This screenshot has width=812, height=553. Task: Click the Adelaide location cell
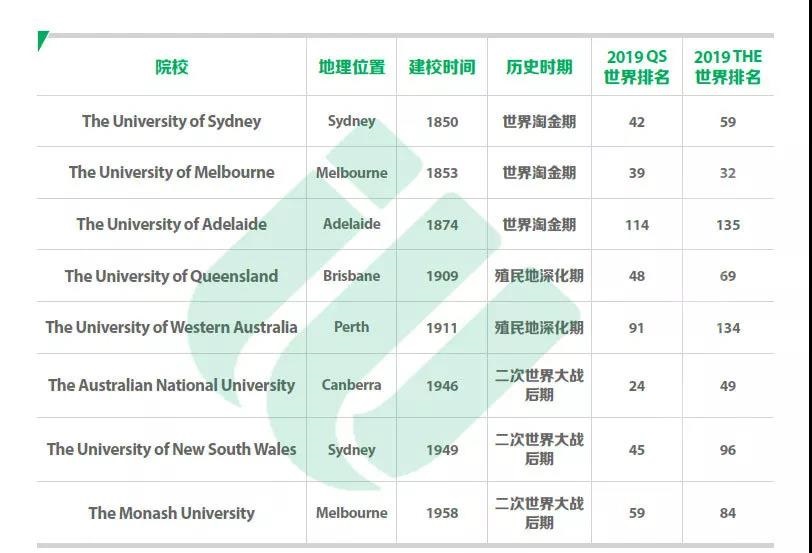click(352, 224)
